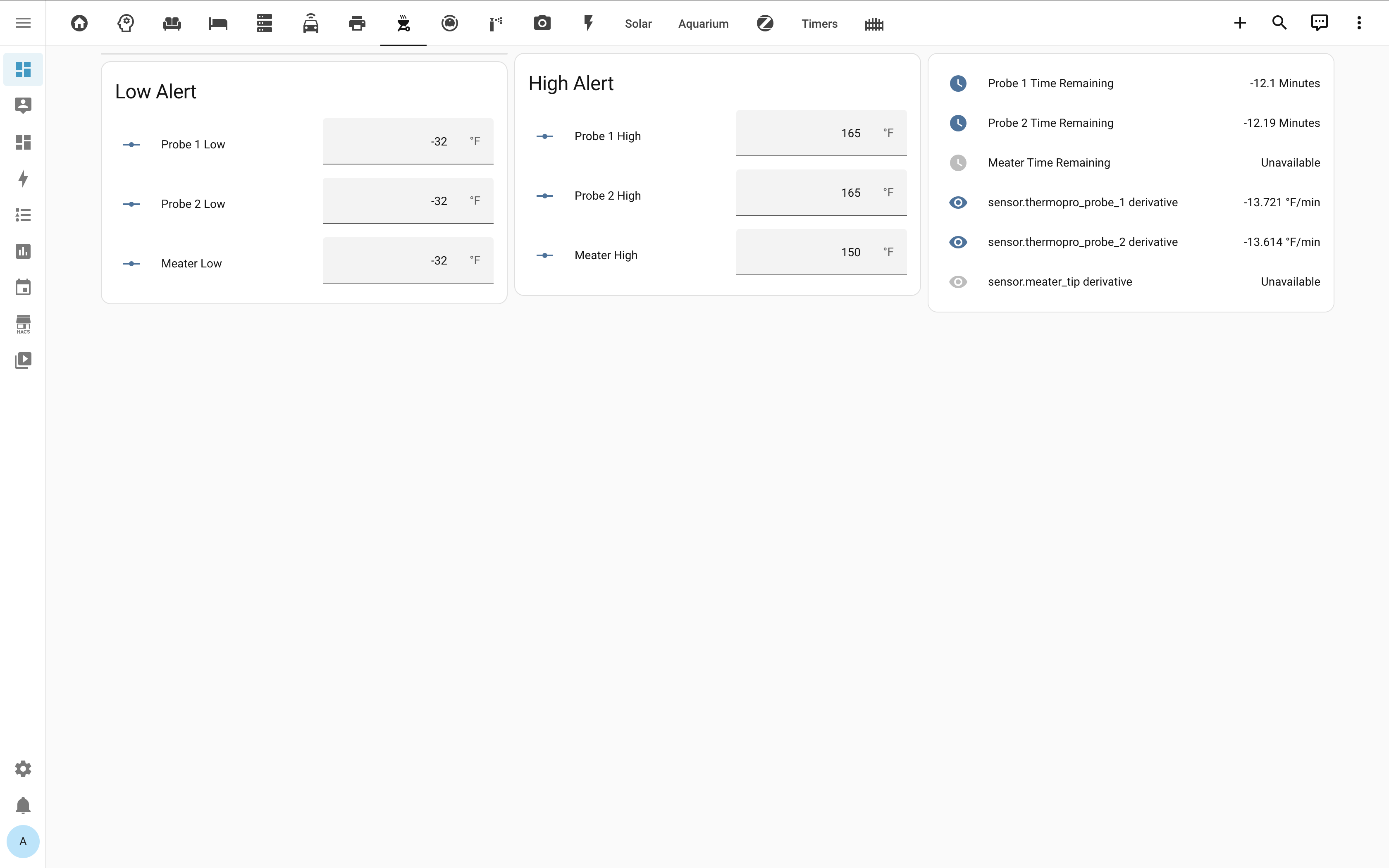Click the -13.721 °F/min value
The image size is (1389, 868).
(1281, 202)
